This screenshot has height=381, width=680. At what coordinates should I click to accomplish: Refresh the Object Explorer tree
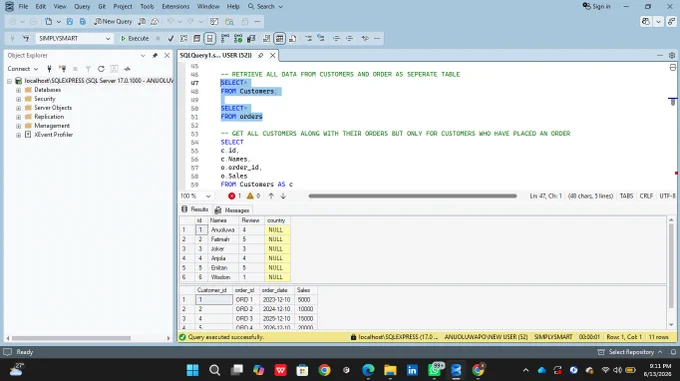pyautogui.click(x=101, y=69)
